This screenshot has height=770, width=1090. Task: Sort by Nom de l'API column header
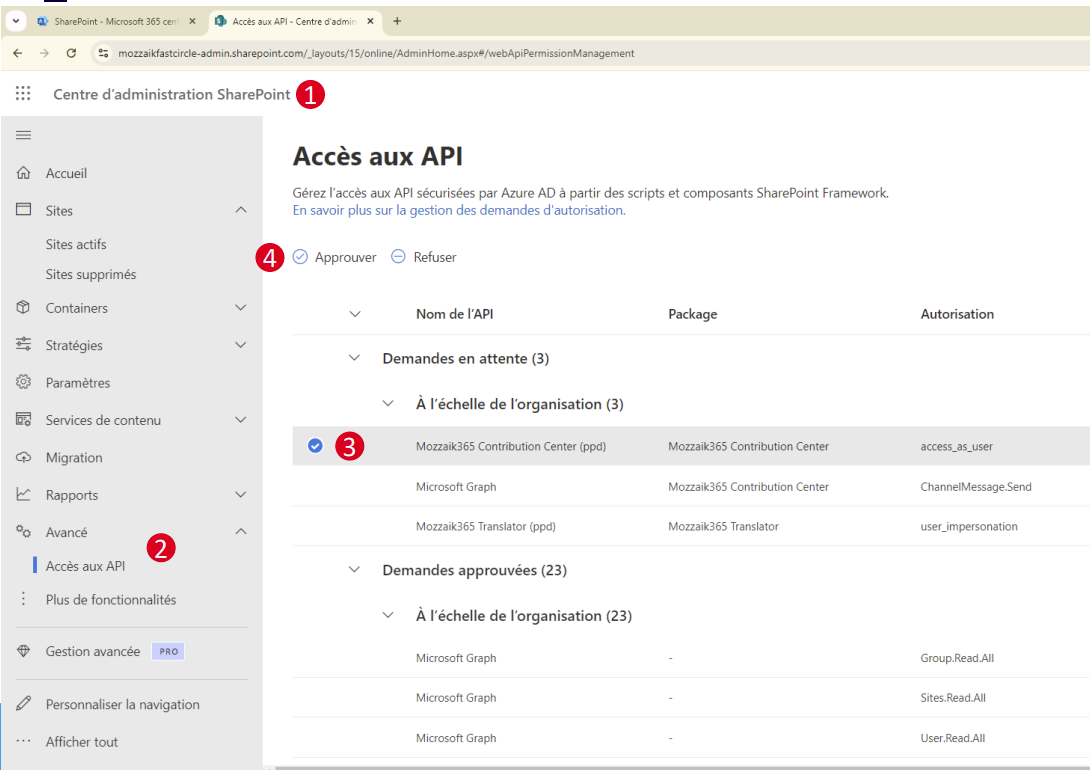[x=455, y=314]
